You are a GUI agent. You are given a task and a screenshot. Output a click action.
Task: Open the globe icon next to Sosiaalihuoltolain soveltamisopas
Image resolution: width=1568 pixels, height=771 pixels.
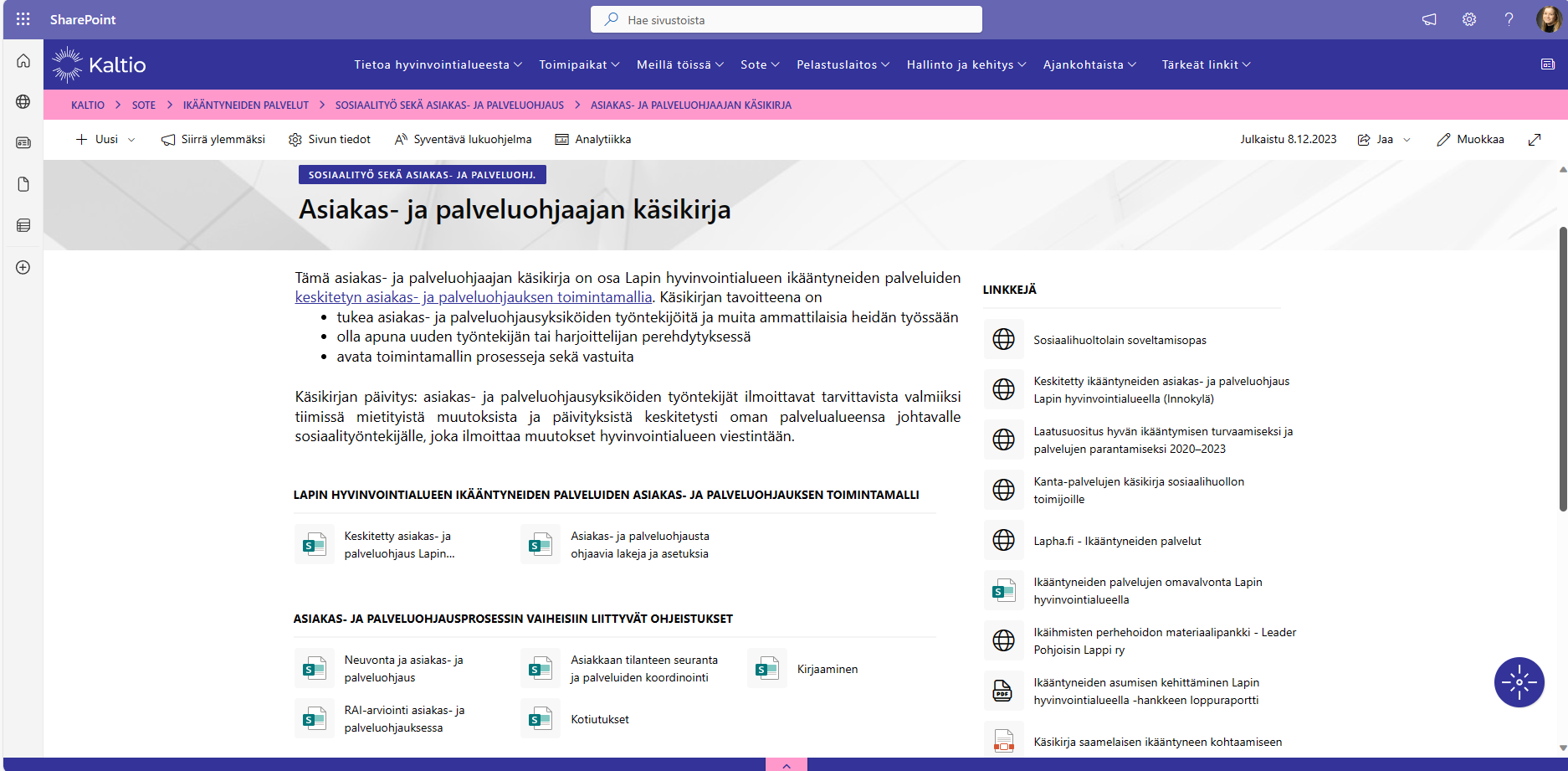tap(1003, 339)
